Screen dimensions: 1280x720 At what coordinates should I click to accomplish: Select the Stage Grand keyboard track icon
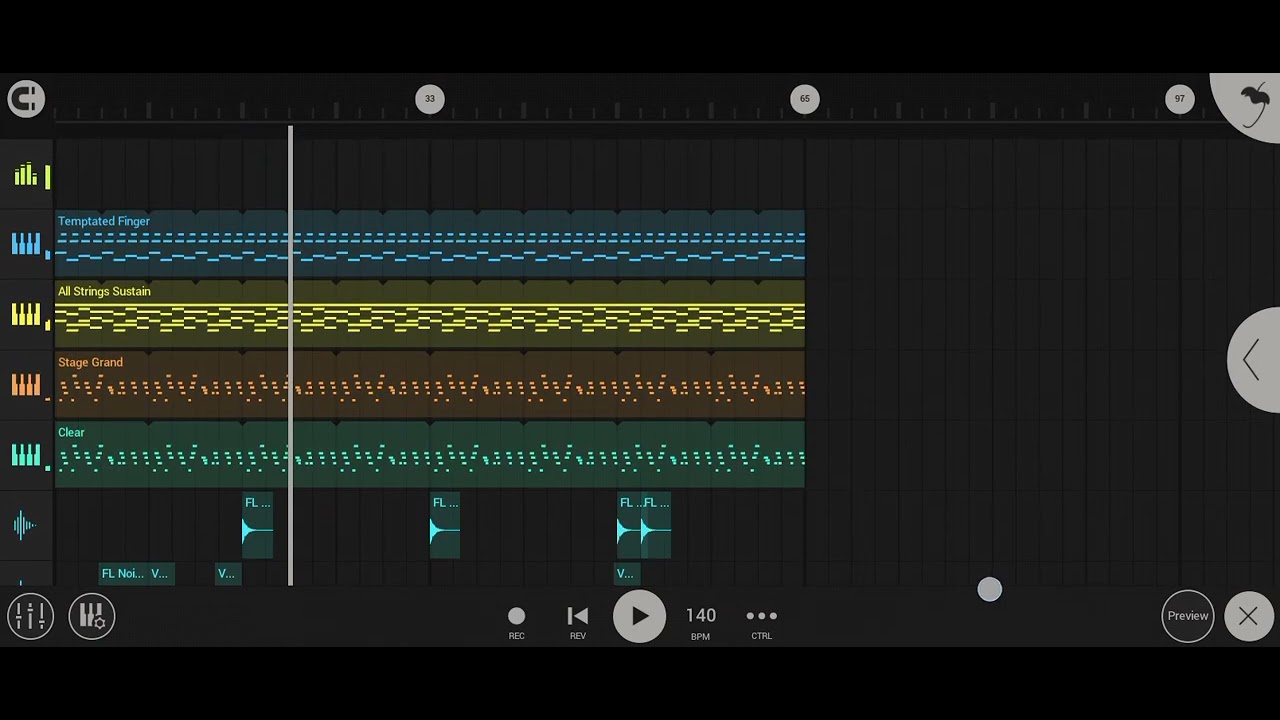click(x=28, y=385)
